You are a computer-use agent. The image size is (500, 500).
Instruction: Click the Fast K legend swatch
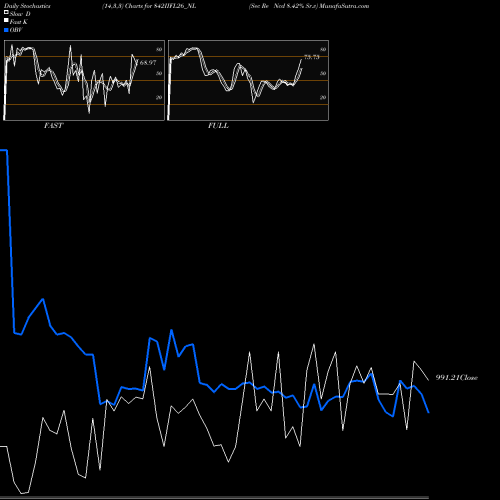pos(6,21)
